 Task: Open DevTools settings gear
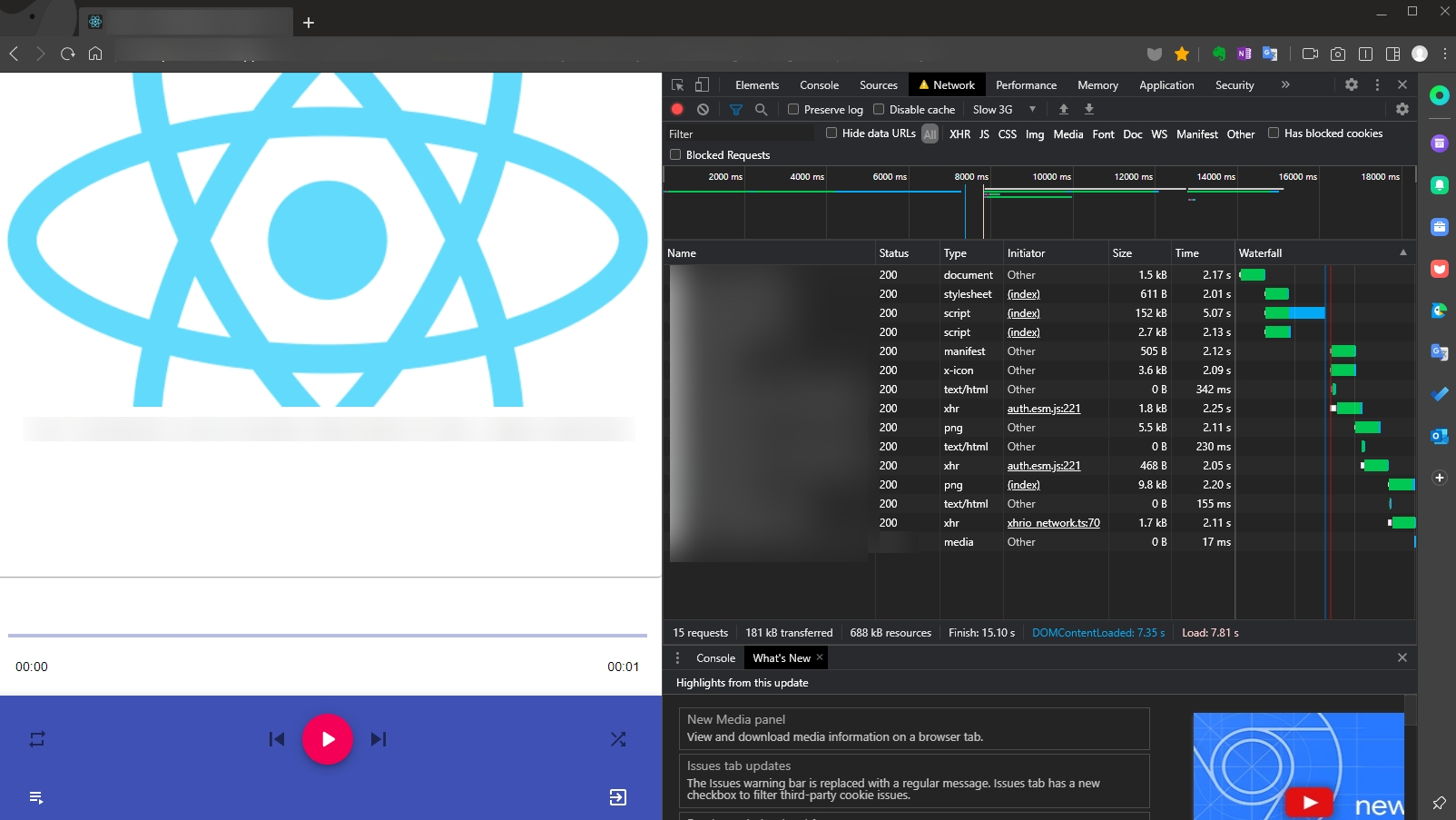point(1352,84)
